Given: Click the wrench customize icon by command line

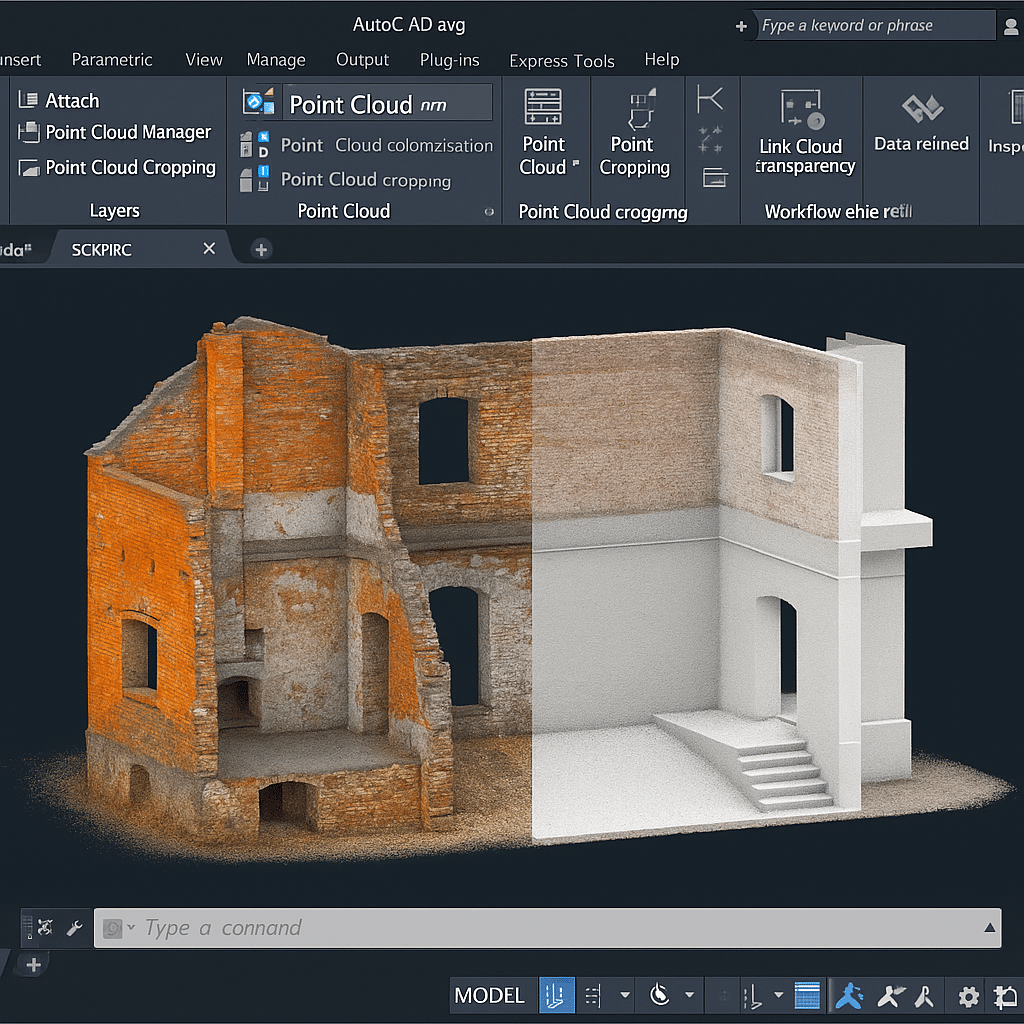Looking at the screenshot, I should 74,928.
